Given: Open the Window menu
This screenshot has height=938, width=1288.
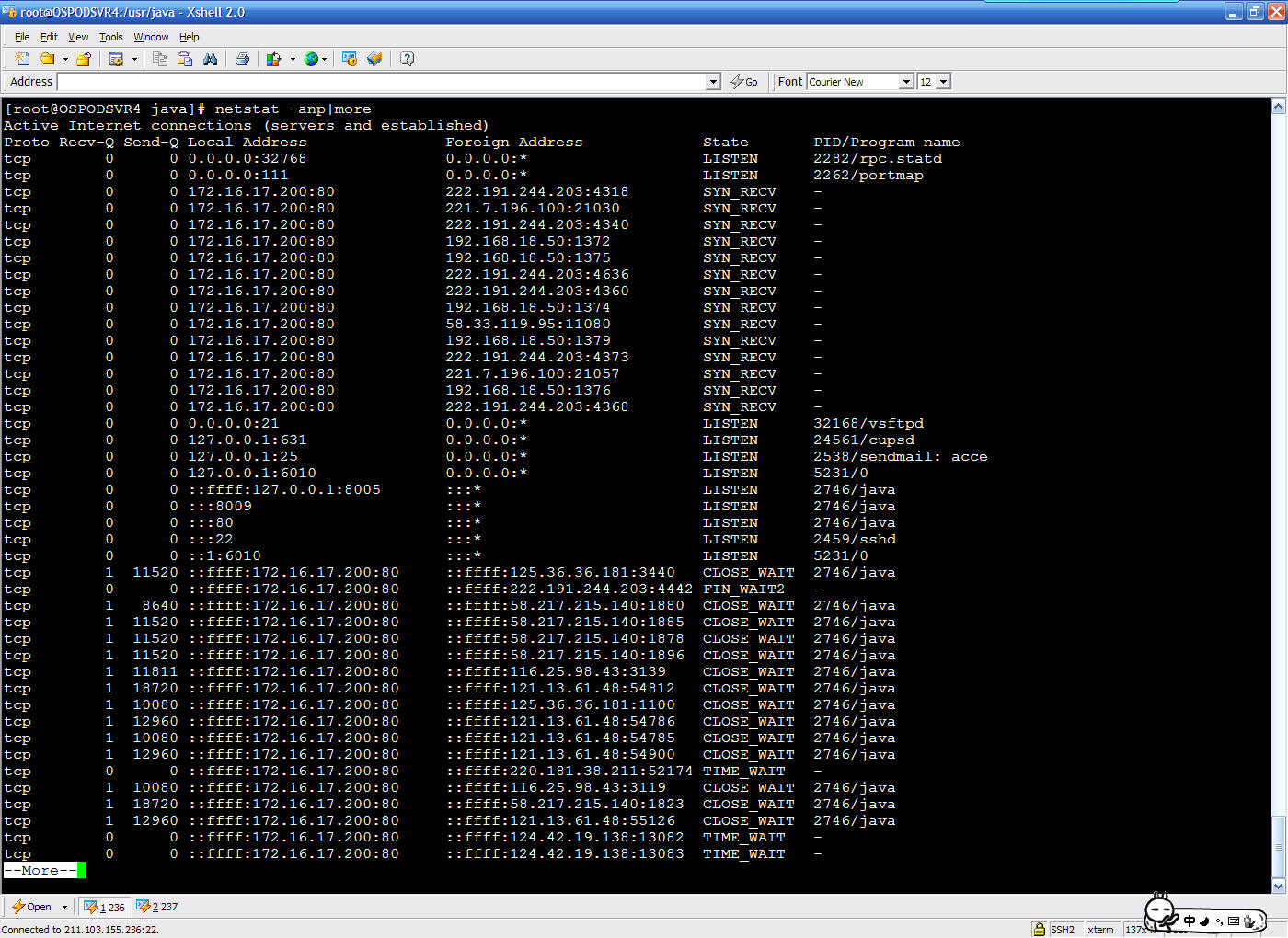Looking at the screenshot, I should pos(151,37).
